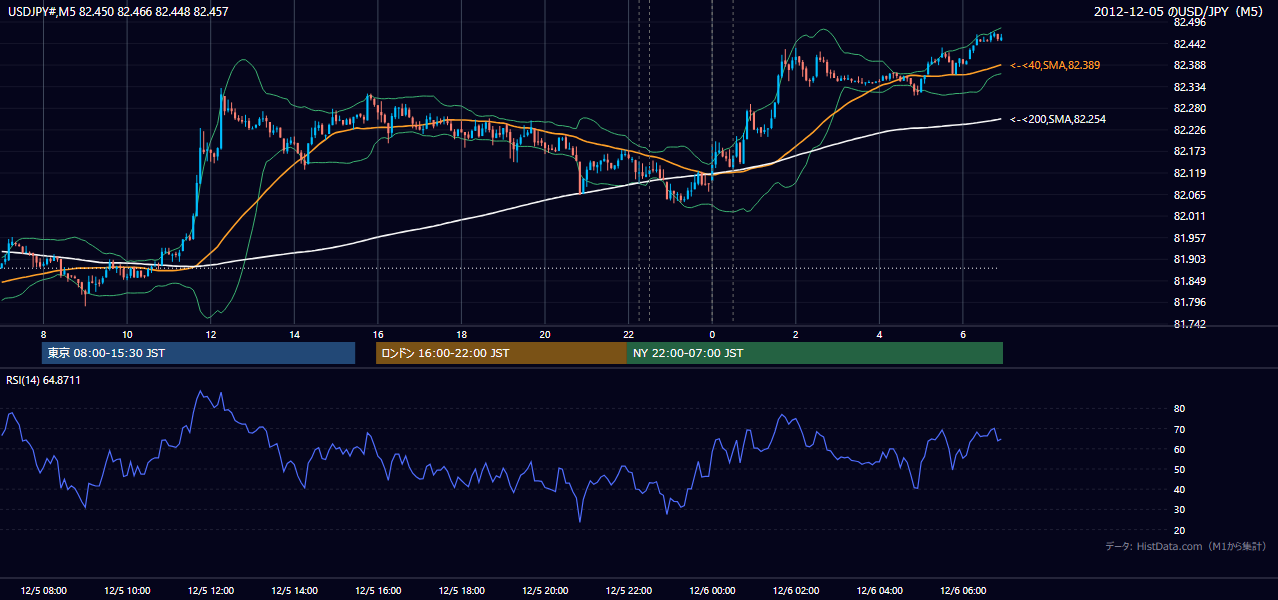
Task: Select the 東京 08:00-15:30 JST session bar
Action: click(198, 353)
